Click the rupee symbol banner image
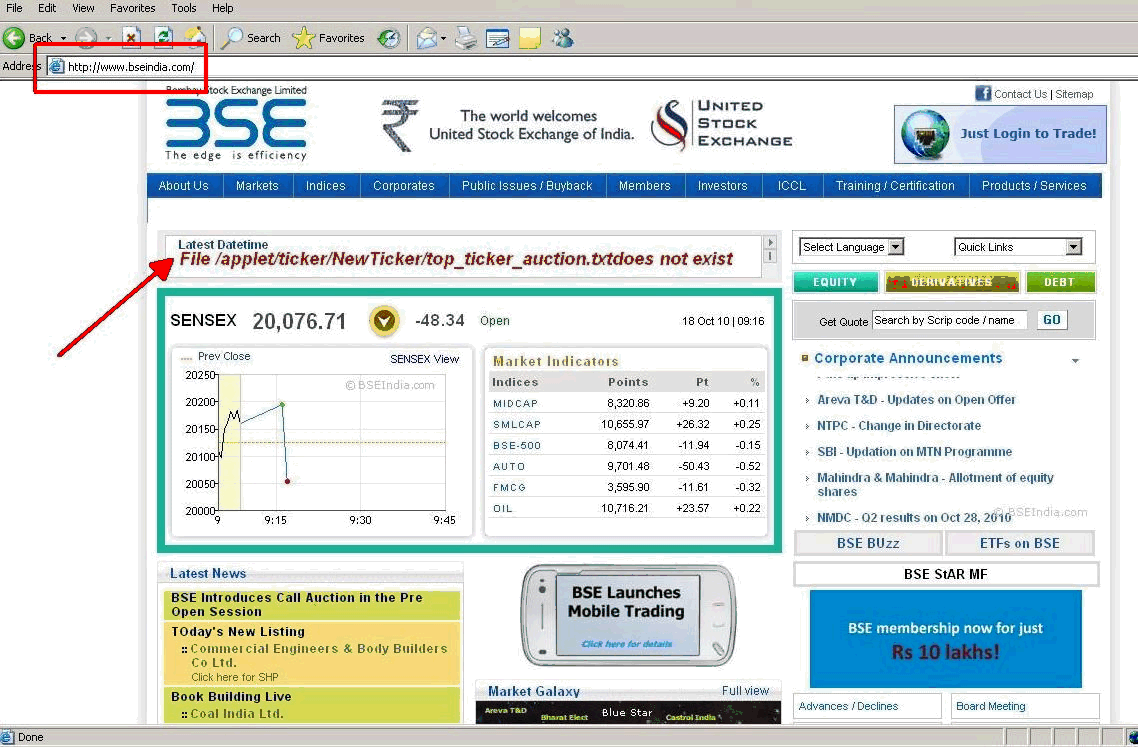 400,125
